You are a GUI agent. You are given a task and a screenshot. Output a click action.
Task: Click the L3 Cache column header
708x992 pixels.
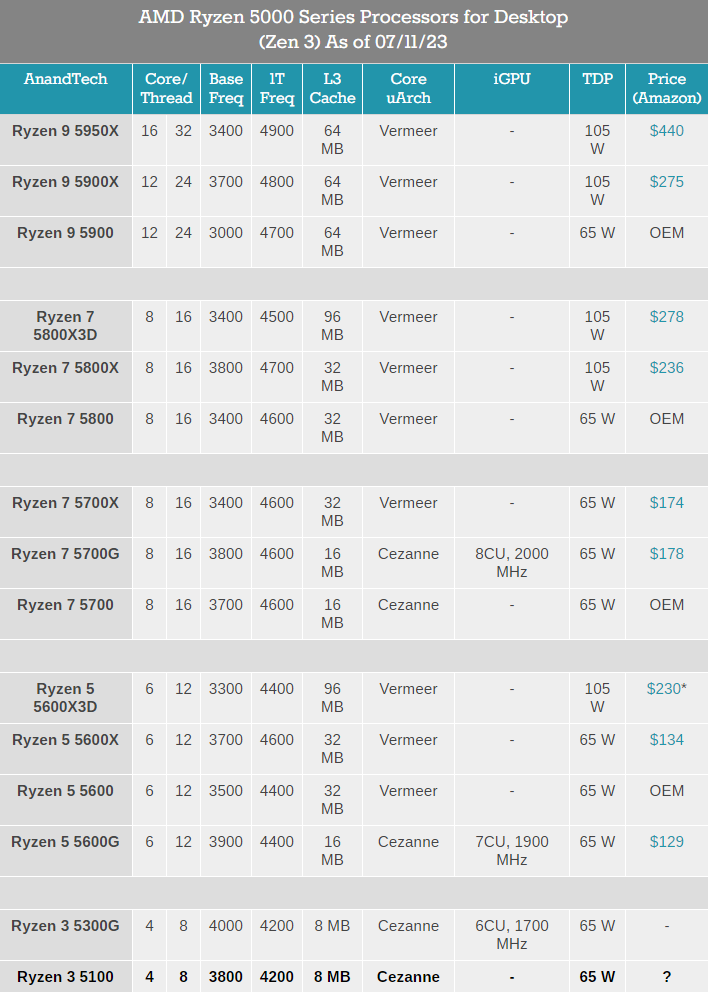click(332, 88)
